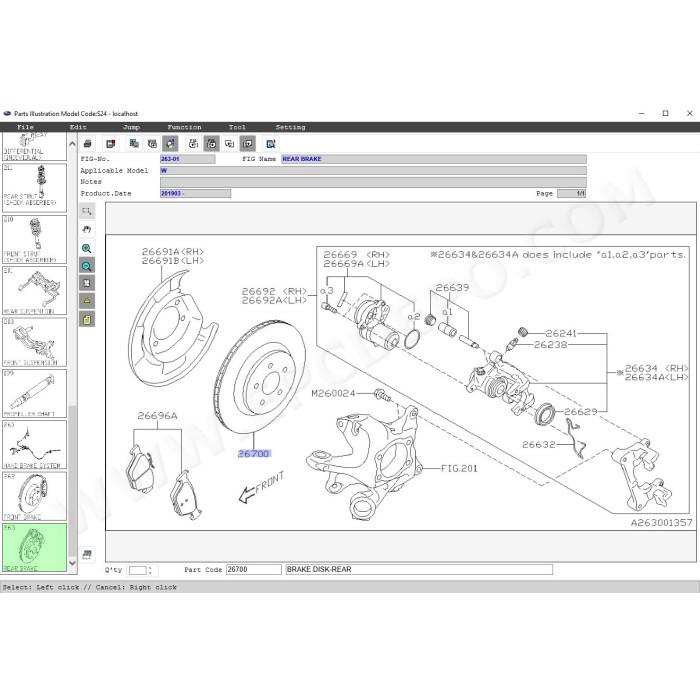Click the yellow notes page tool icon

point(87,319)
